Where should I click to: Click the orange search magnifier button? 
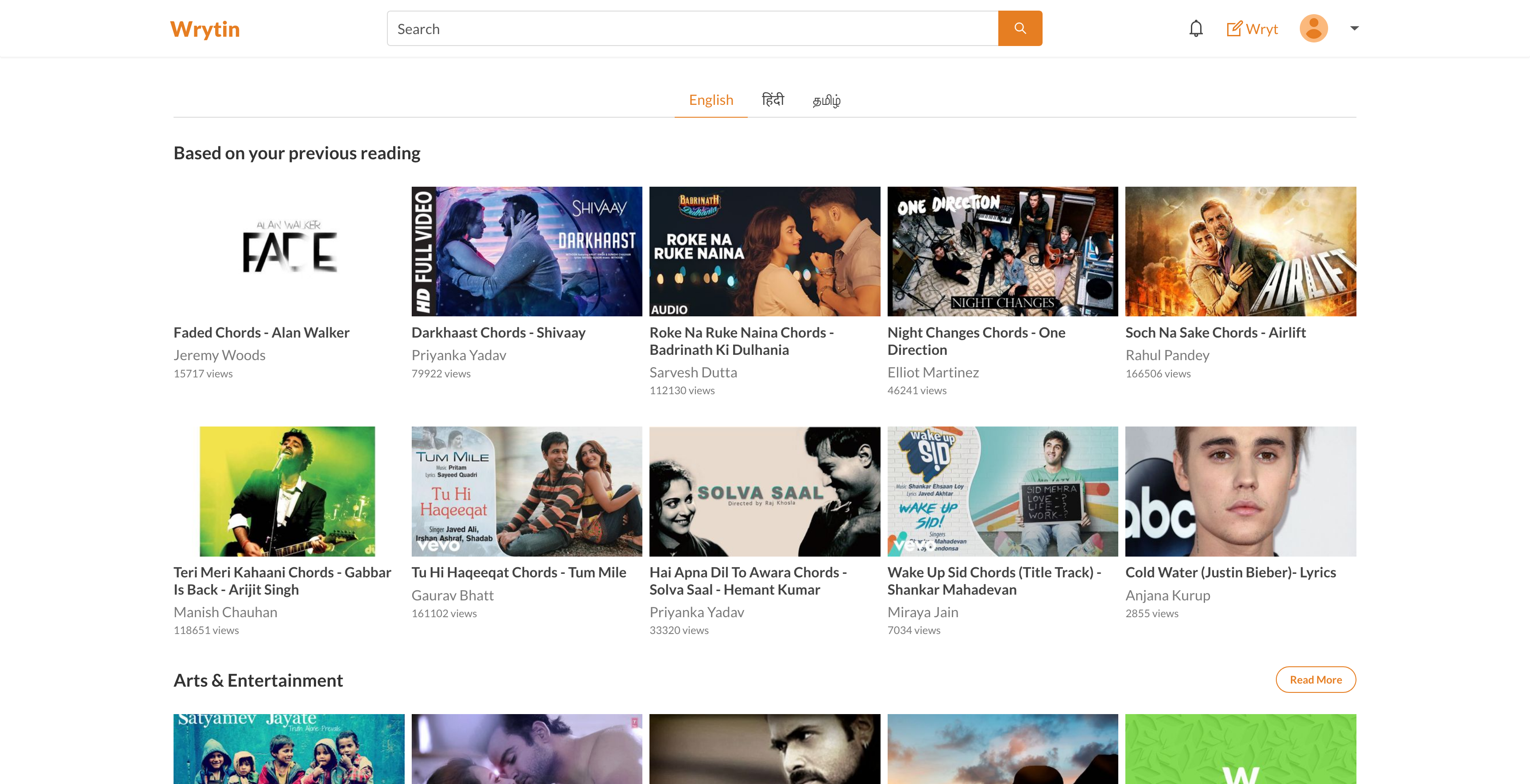coord(1020,28)
